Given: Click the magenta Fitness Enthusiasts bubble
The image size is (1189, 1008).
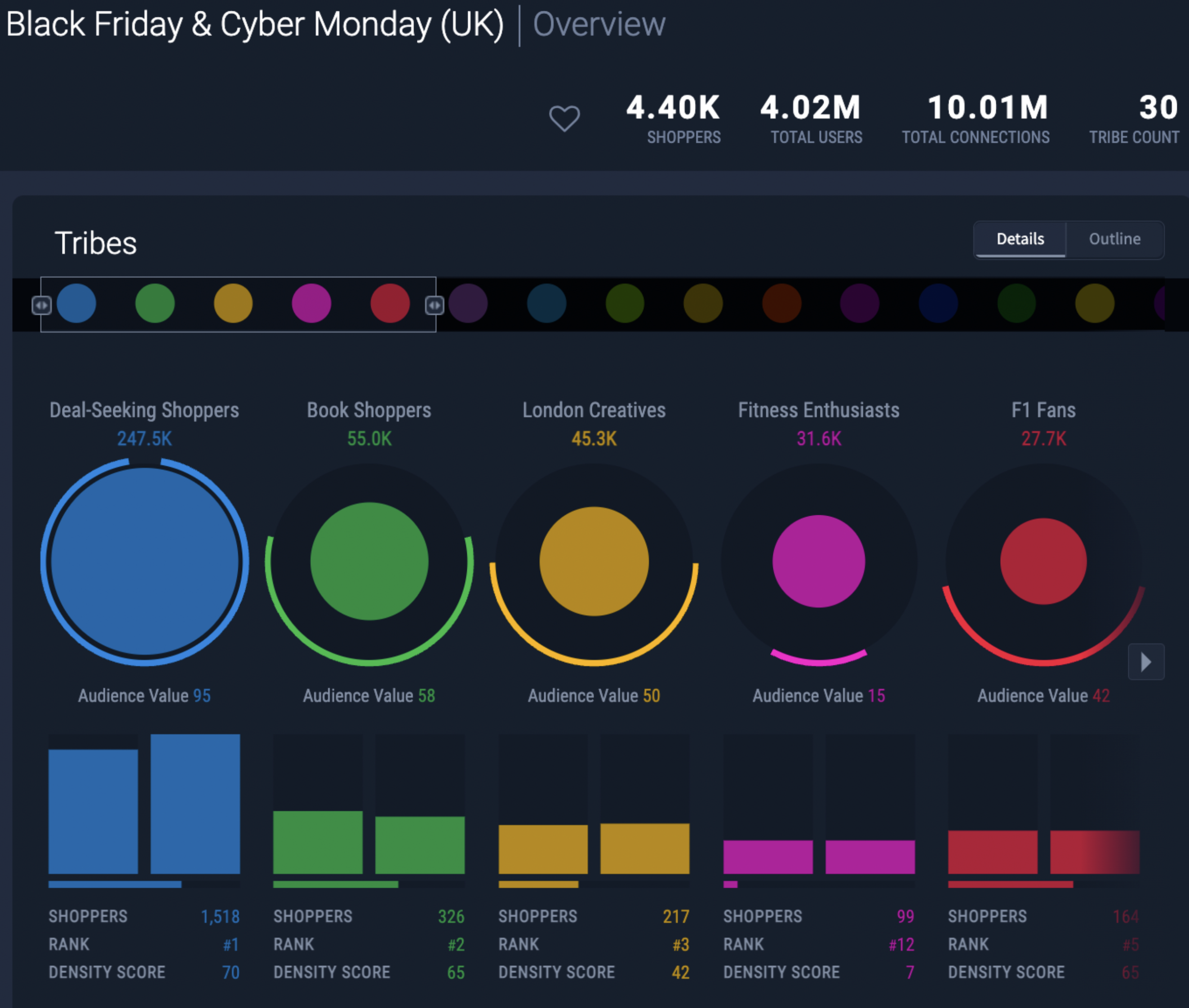Looking at the screenshot, I should click(819, 561).
